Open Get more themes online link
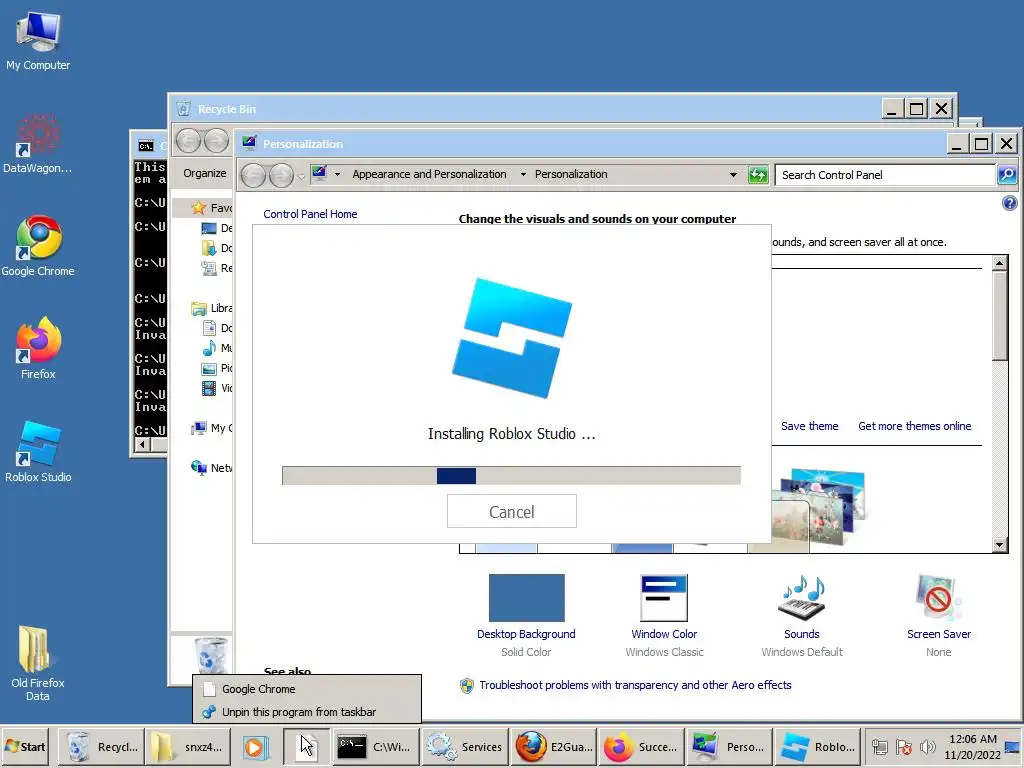Viewport: 1024px width, 768px height. tap(914, 426)
